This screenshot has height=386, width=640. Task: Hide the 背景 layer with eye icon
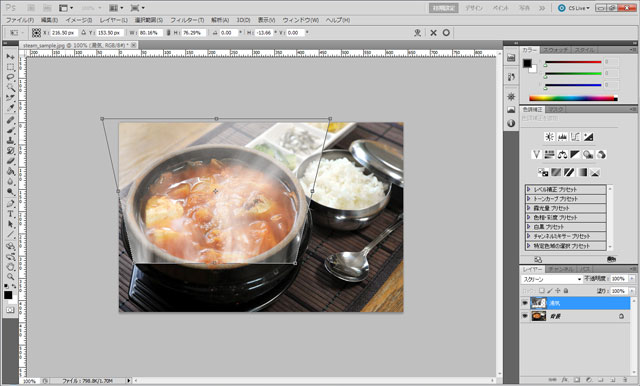coord(525,316)
